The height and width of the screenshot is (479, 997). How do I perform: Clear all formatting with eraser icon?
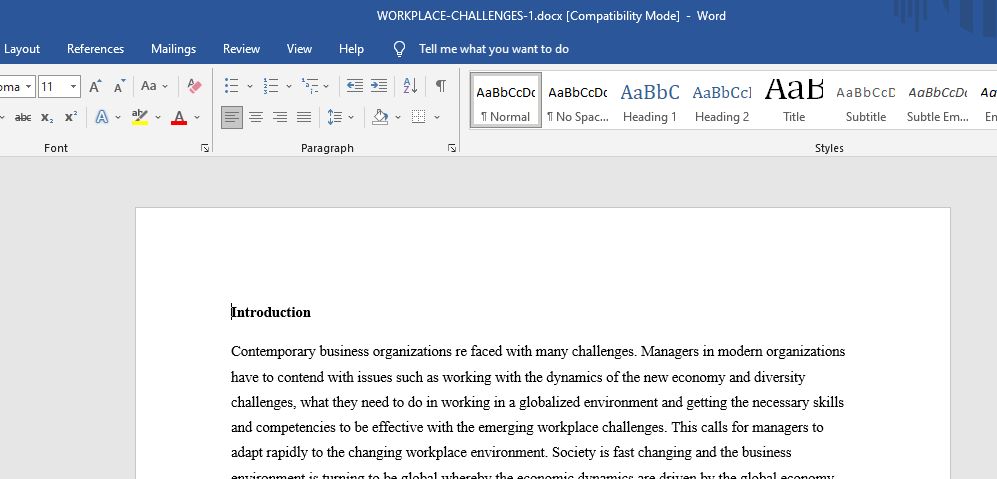click(x=194, y=86)
